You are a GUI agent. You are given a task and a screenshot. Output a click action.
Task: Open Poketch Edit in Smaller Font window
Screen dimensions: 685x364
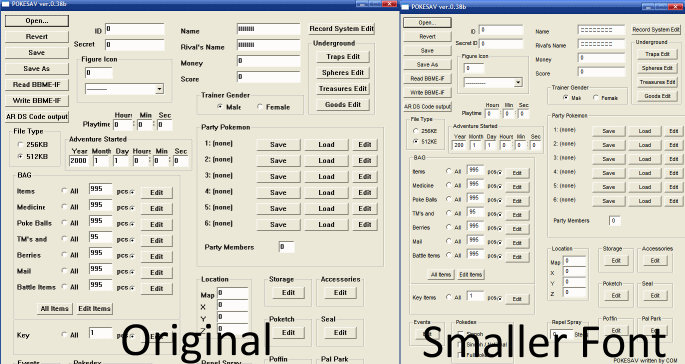click(x=616, y=295)
